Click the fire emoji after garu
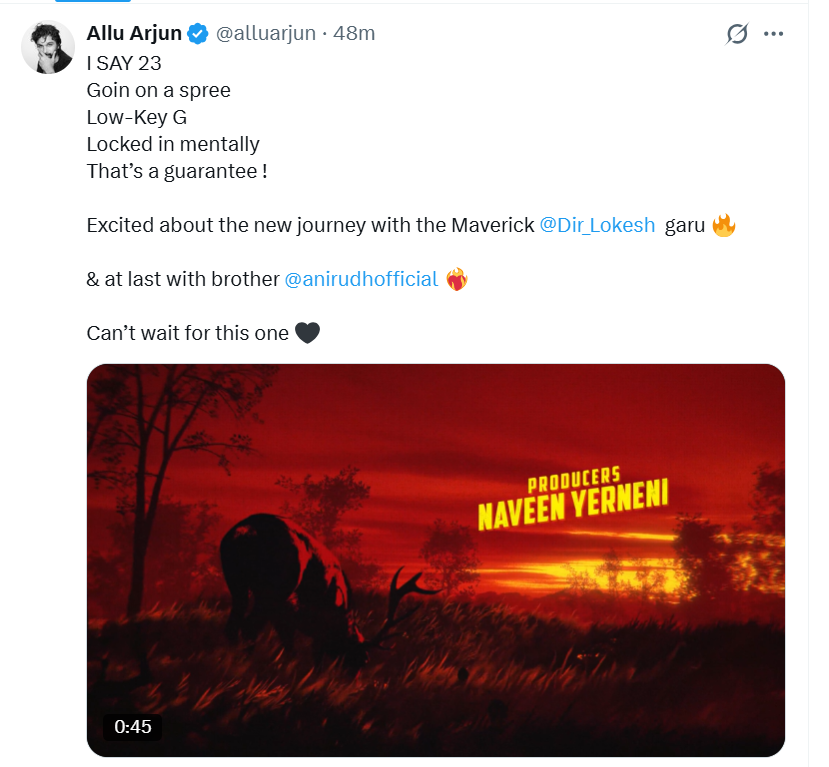 [x=724, y=226]
